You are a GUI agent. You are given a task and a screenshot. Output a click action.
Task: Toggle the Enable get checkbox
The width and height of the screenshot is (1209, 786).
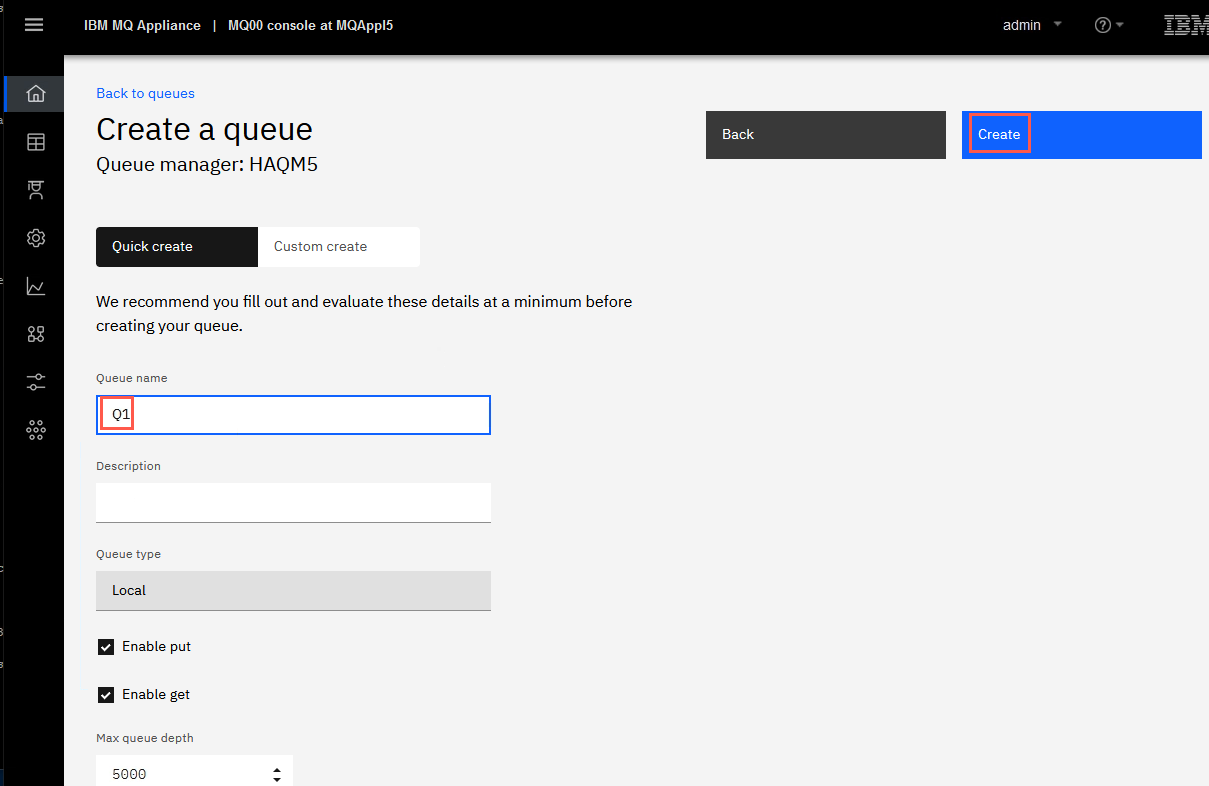pos(106,695)
